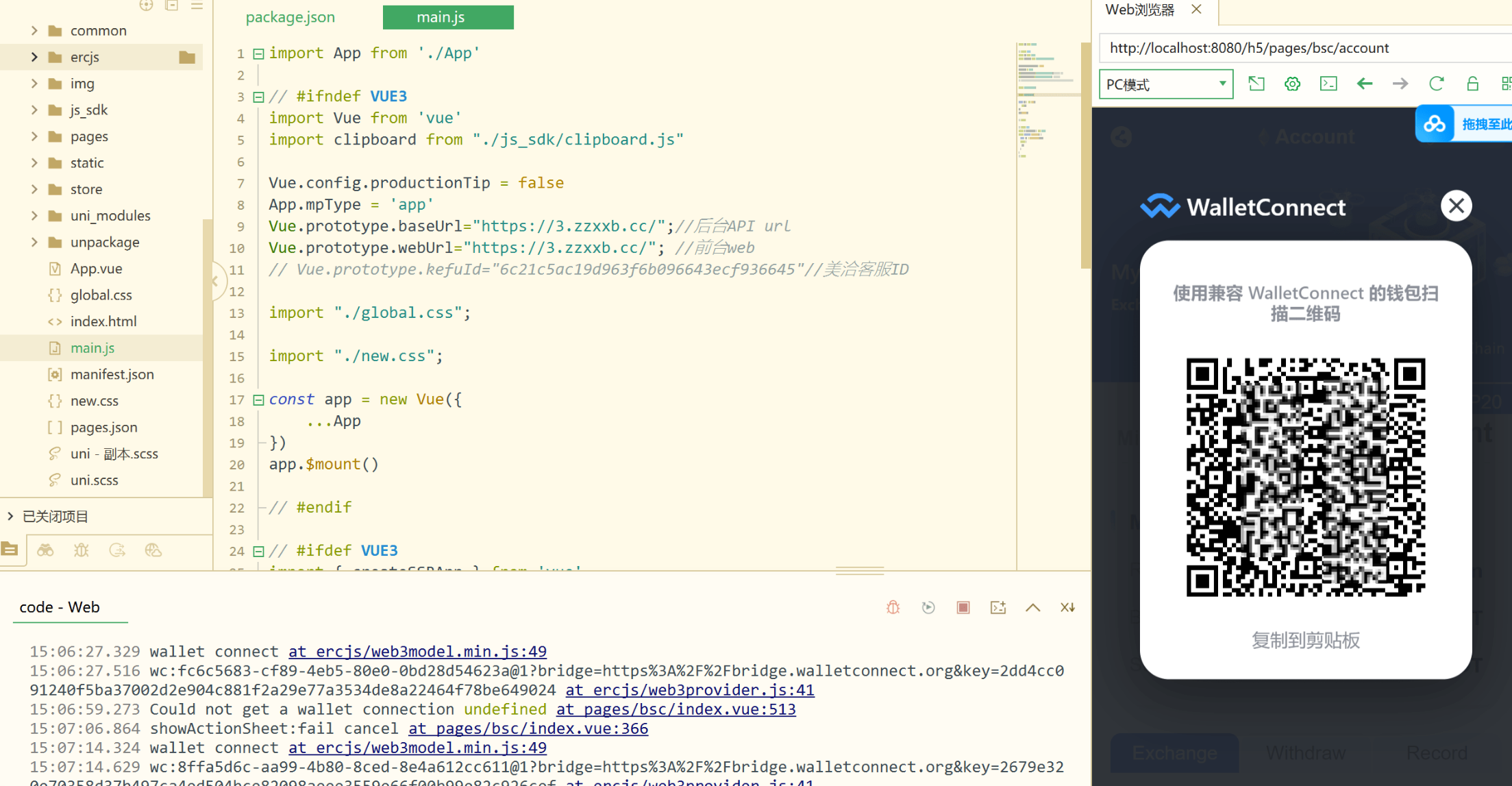This screenshot has width=1512, height=786.
Task: Switch to the package.json editor tab
Action: click(x=290, y=17)
